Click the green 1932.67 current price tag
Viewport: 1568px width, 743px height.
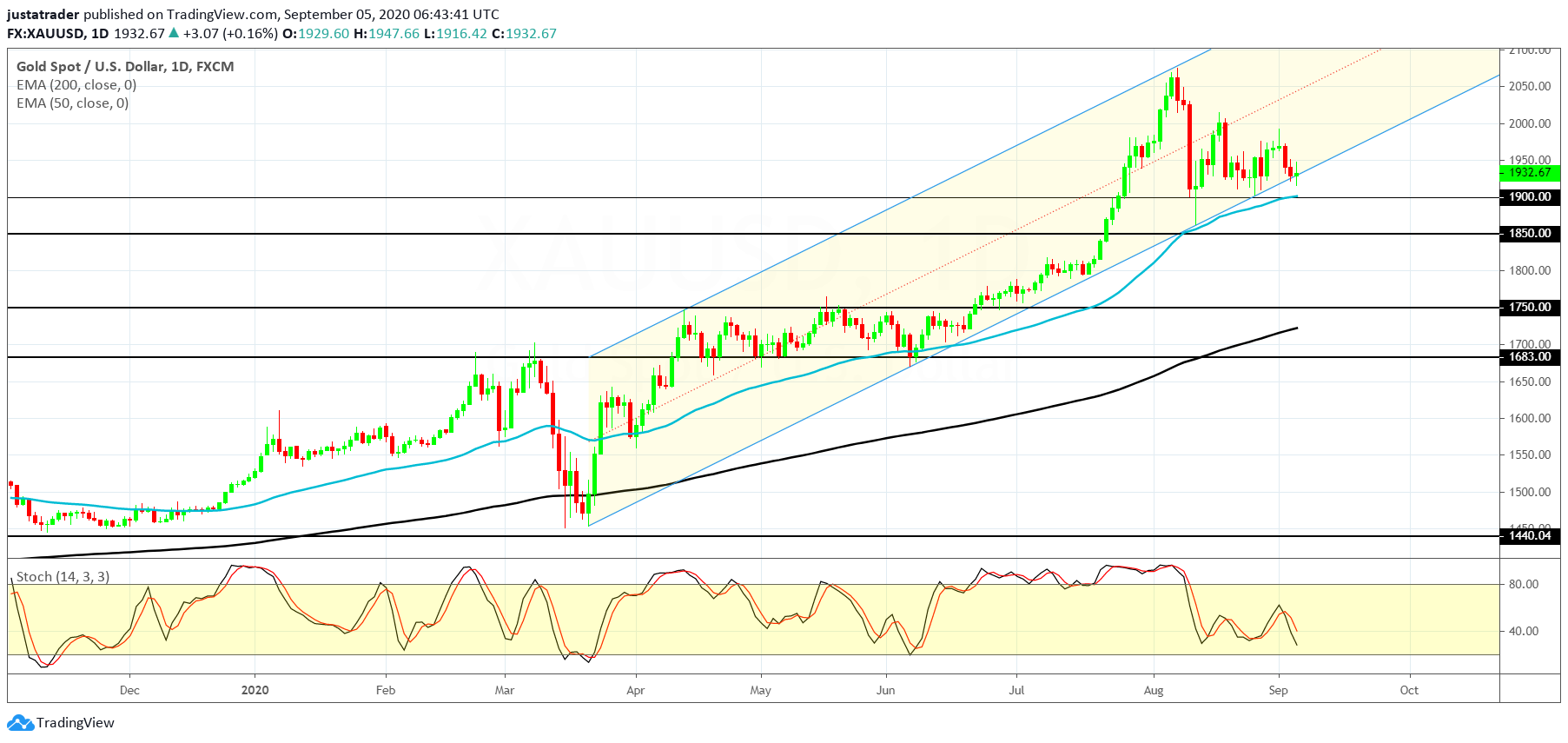pyautogui.click(x=1530, y=173)
